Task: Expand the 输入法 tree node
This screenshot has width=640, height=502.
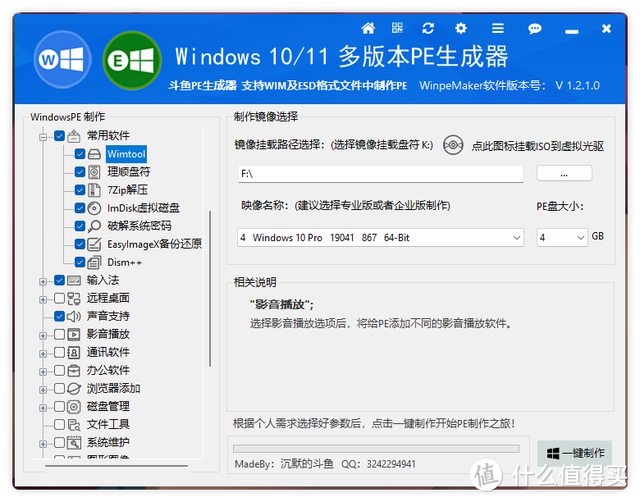Action: point(43,281)
